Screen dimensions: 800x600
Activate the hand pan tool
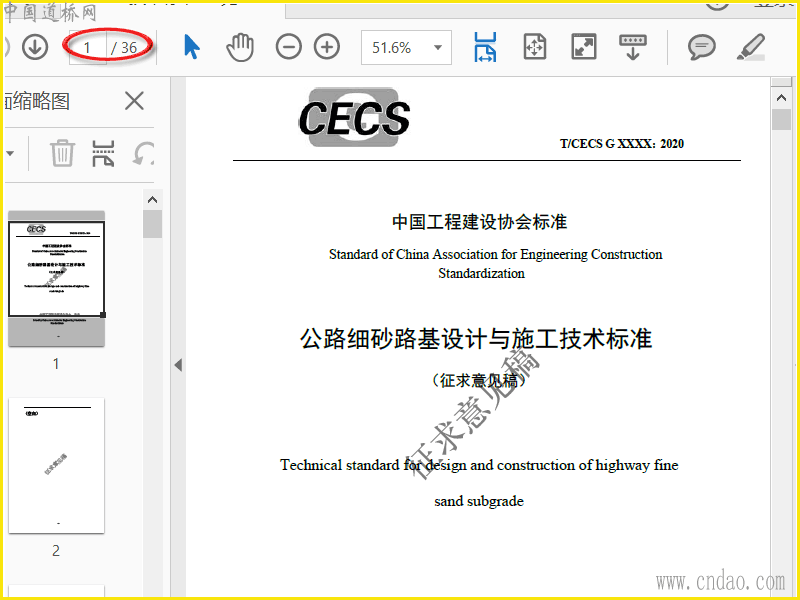240,47
